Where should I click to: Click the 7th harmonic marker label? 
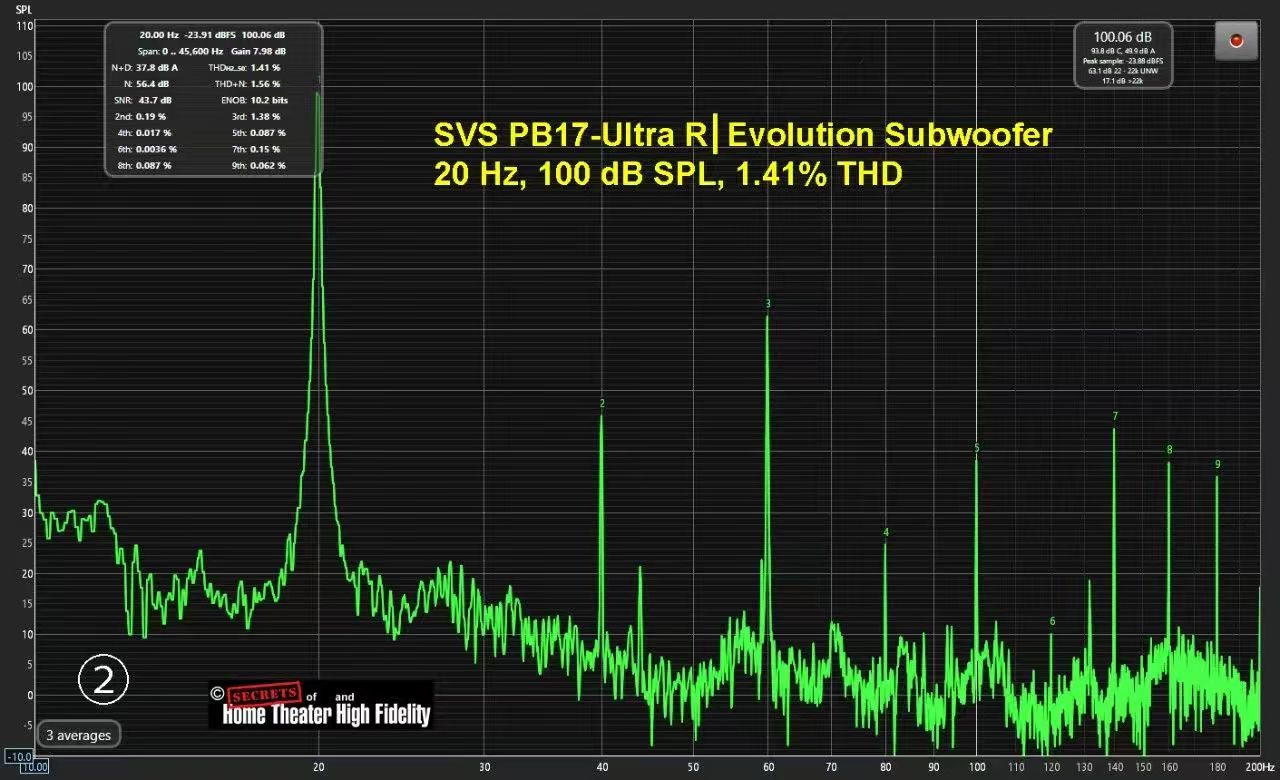(1115, 417)
